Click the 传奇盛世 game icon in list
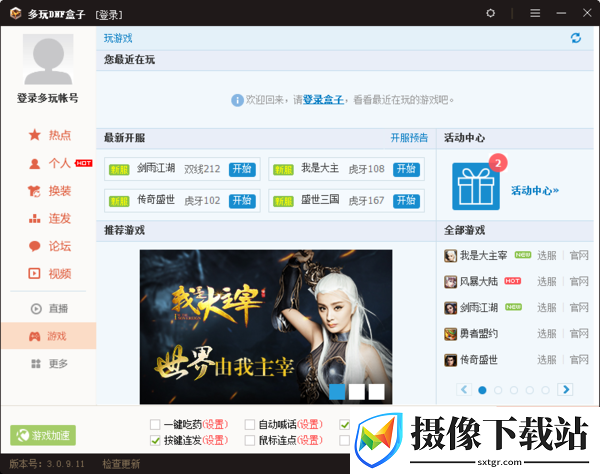Screen dimensions: 600x474 pyautogui.click(x=450, y=360)
